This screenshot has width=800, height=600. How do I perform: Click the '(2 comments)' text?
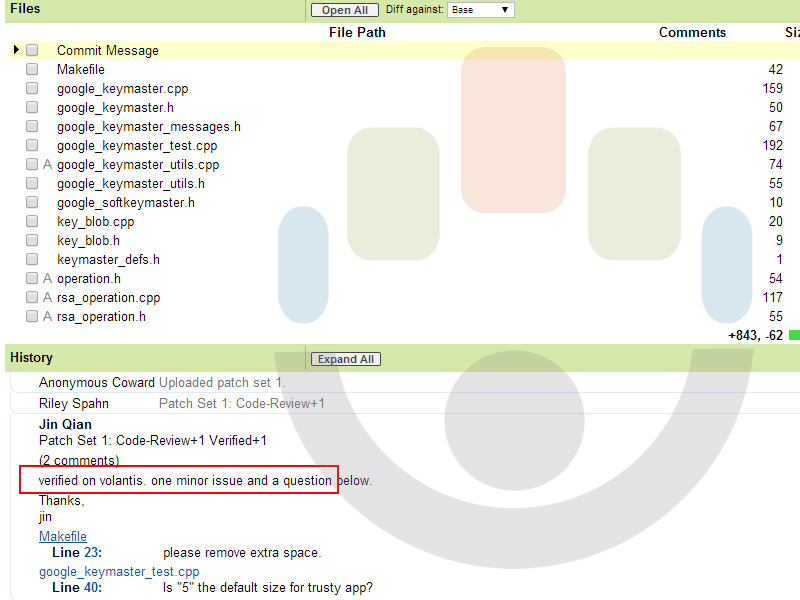[x=79, y=461]
